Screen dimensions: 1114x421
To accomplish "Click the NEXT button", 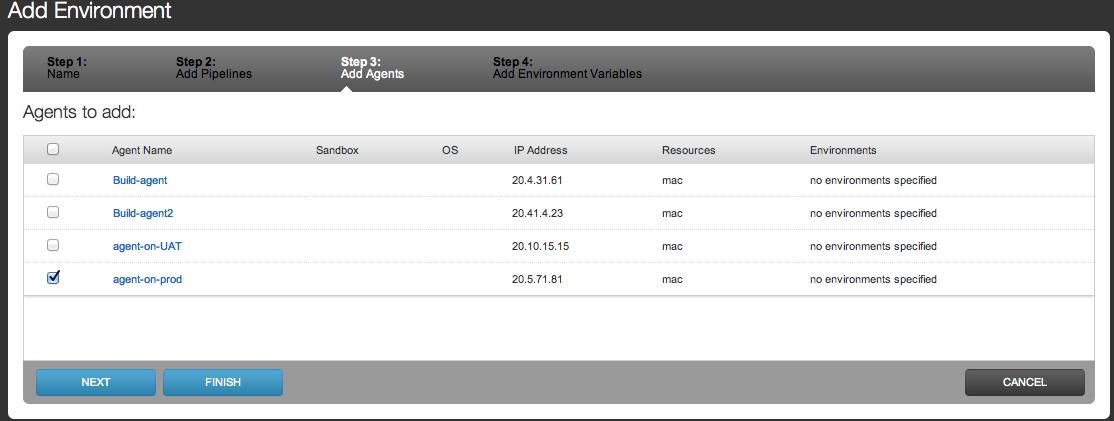I will click(x=96, y=382).
